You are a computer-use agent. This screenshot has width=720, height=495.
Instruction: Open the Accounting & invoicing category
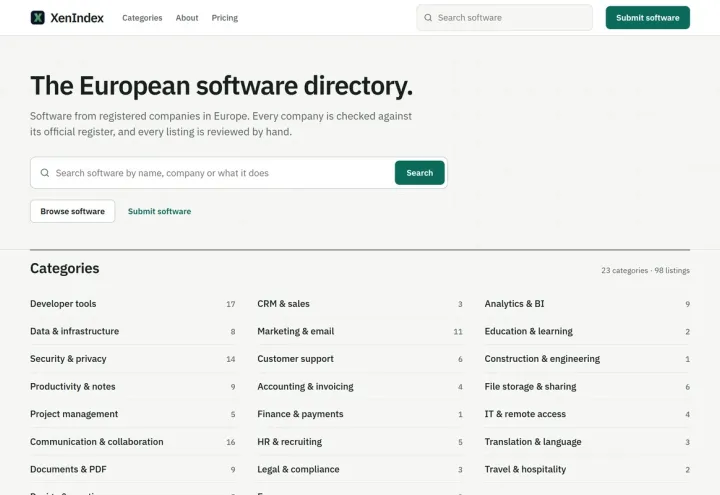coord(360,387)
